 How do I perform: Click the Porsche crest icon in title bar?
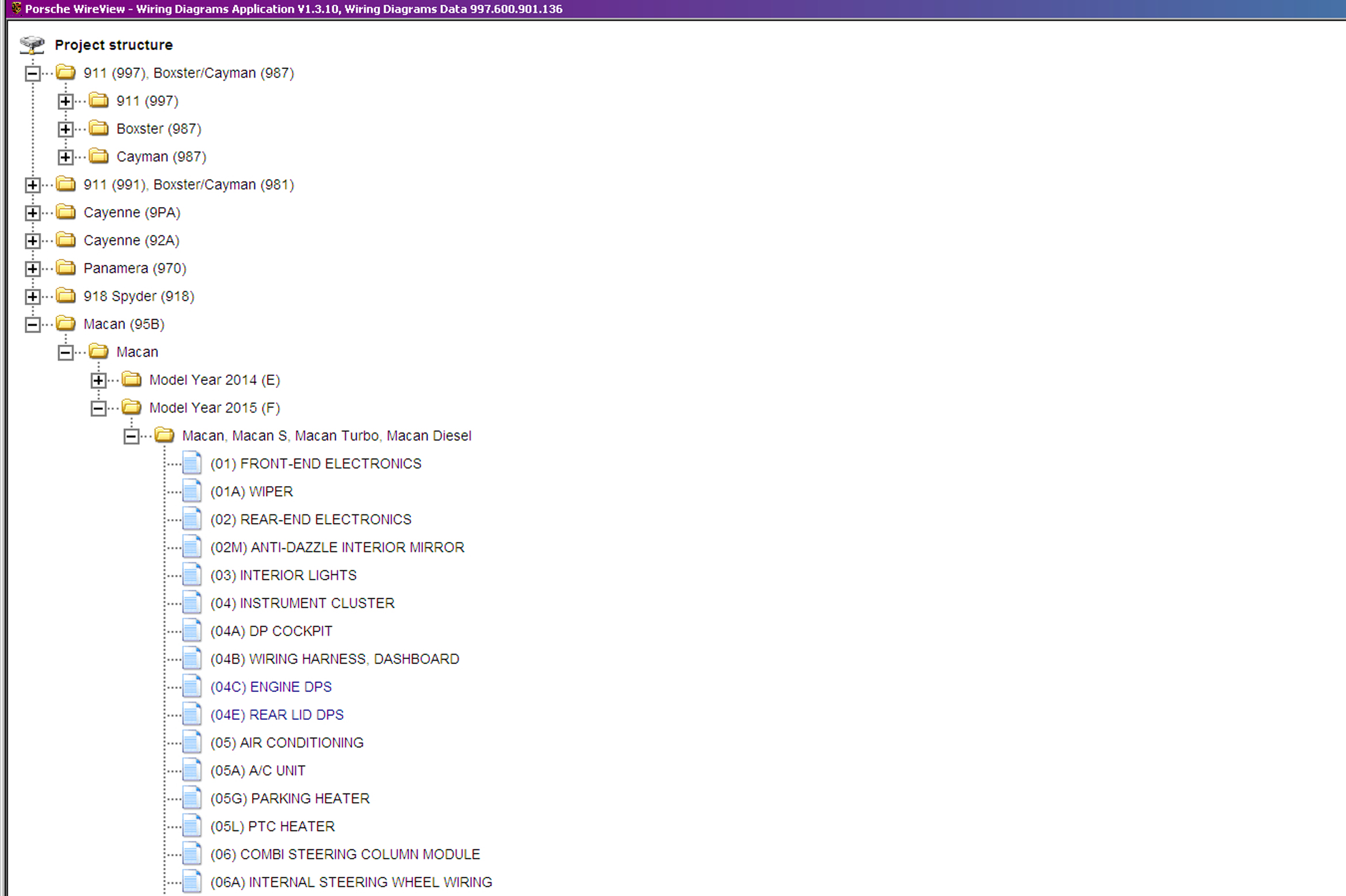click(x=16, y=9)
